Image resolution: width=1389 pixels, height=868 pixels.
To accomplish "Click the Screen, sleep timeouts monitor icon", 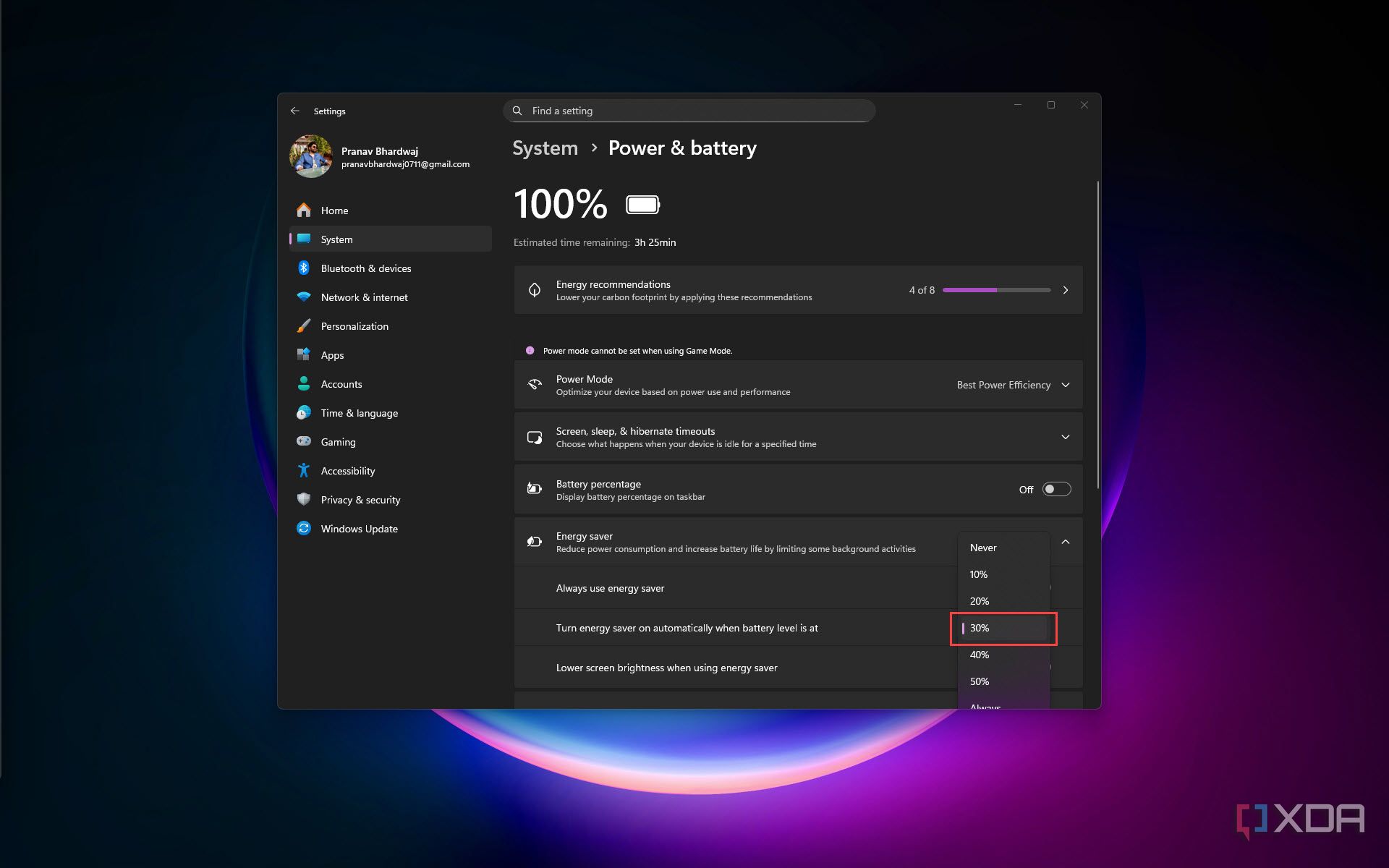I will [x=535, y=437].
